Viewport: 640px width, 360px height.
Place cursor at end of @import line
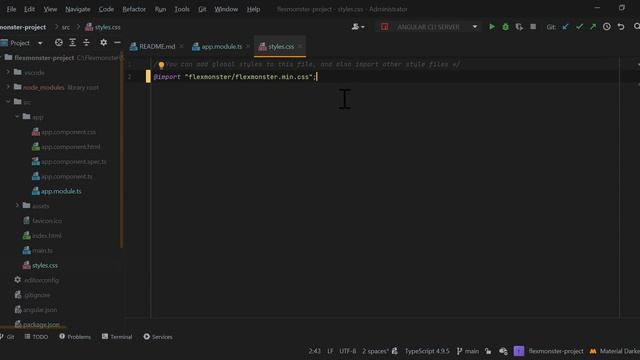[317, 77]
